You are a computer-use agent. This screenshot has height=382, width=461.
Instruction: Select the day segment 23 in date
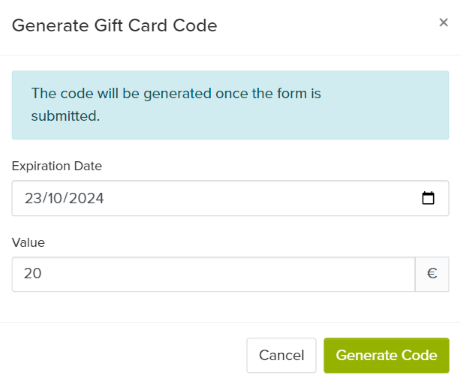point(33,198)
